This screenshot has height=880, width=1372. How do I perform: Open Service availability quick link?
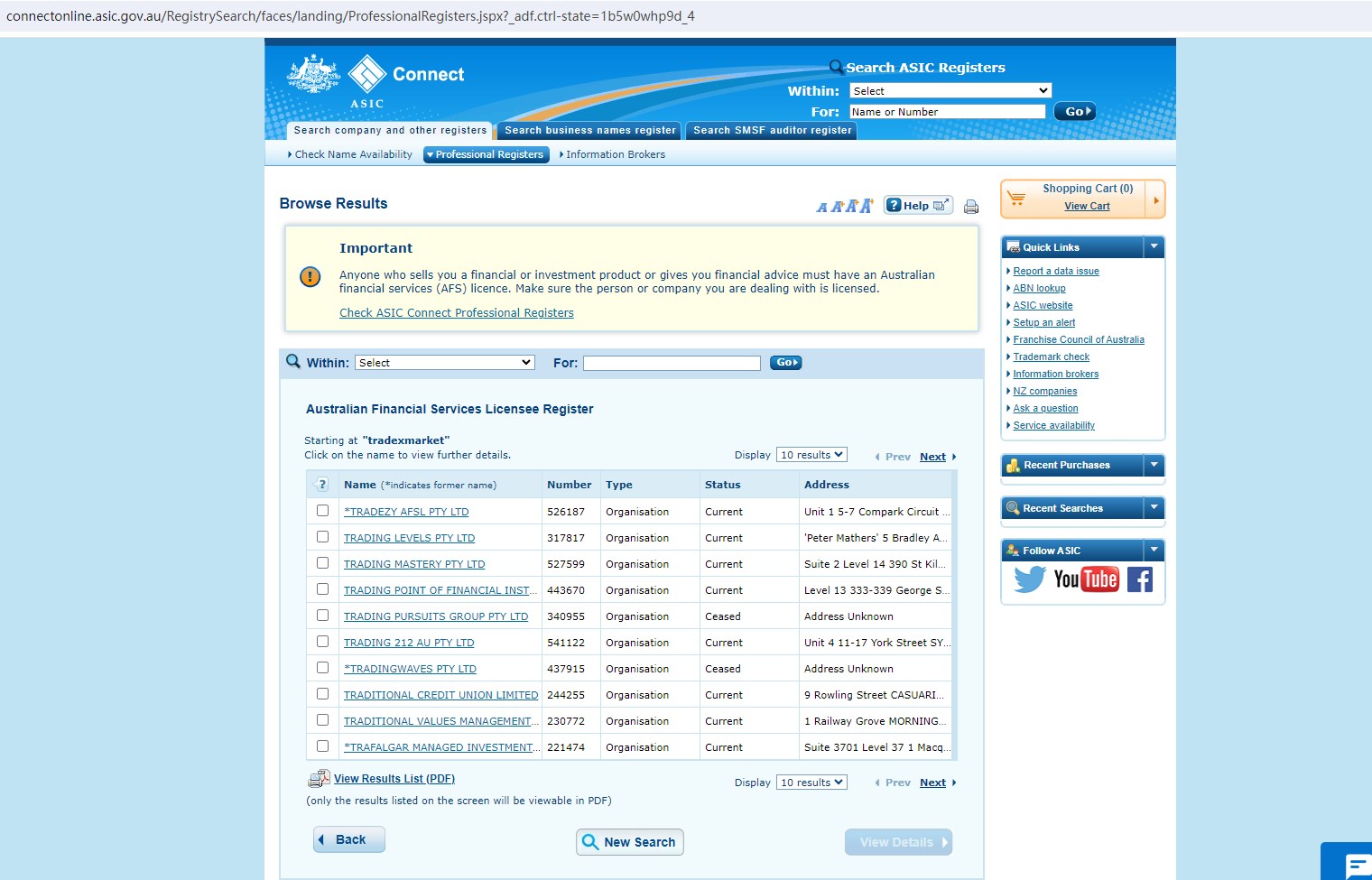[1053, 425]
